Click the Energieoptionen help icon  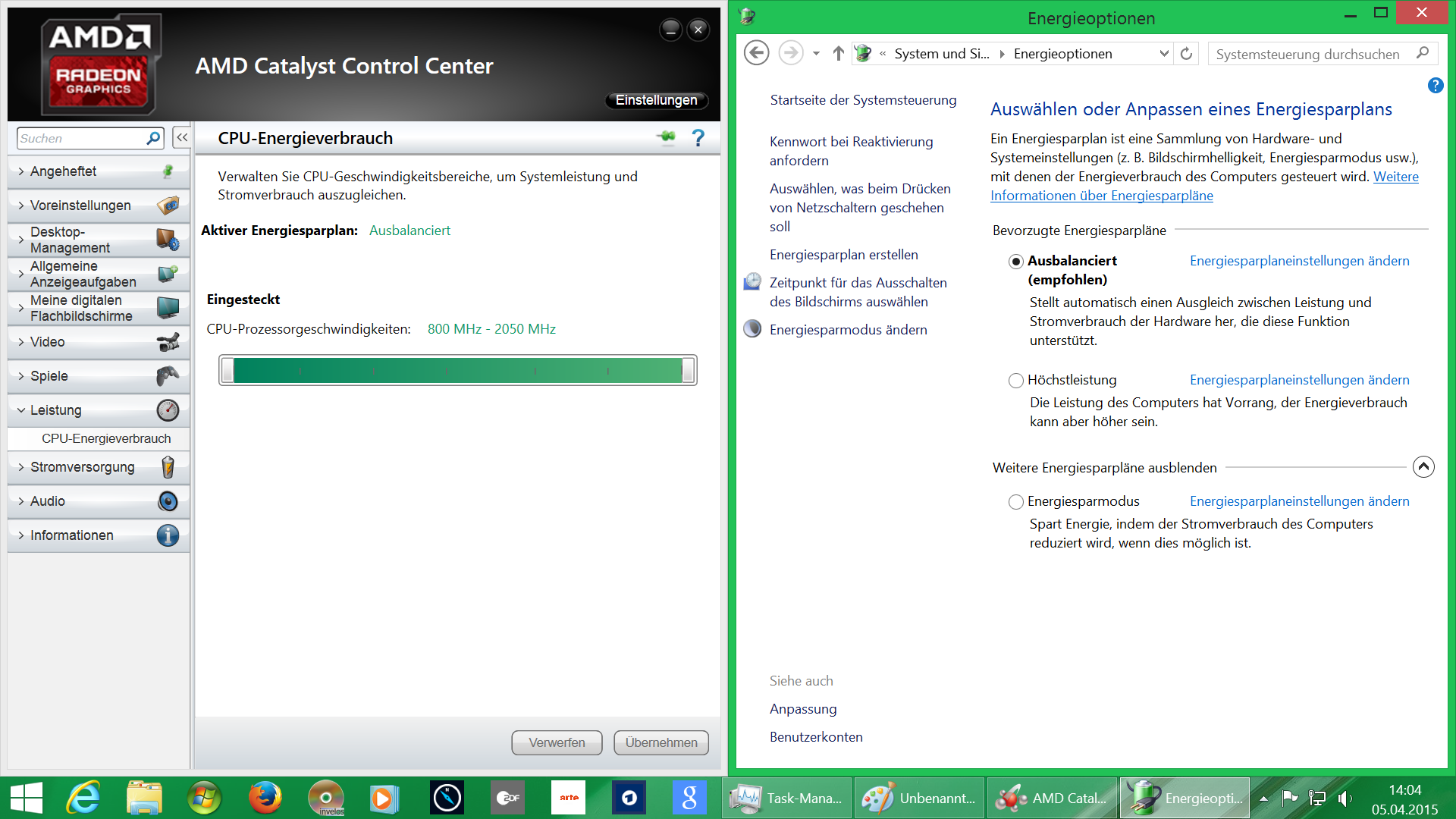(1435, 86)
